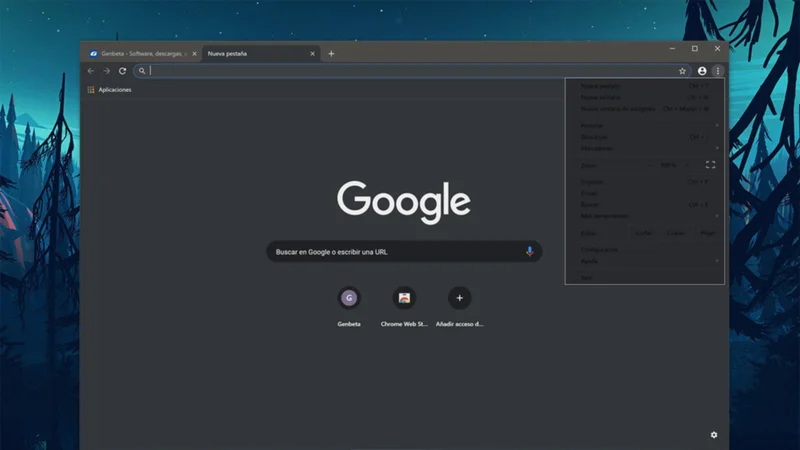Open the Chrome Web Store shortcut
The image size is (800, 450).
(404, 298)
